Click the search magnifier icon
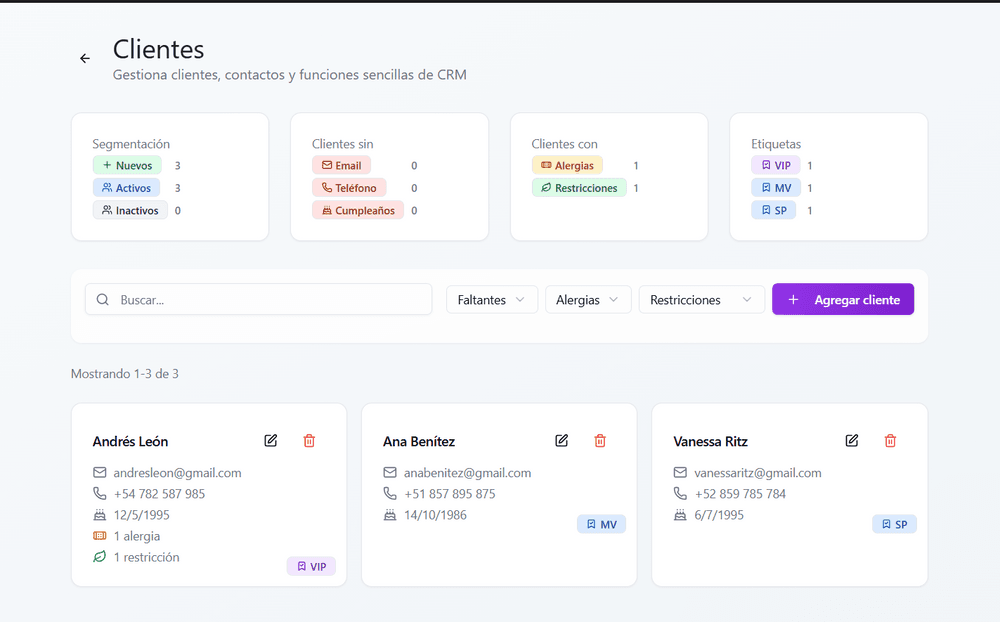 [103, 300]
